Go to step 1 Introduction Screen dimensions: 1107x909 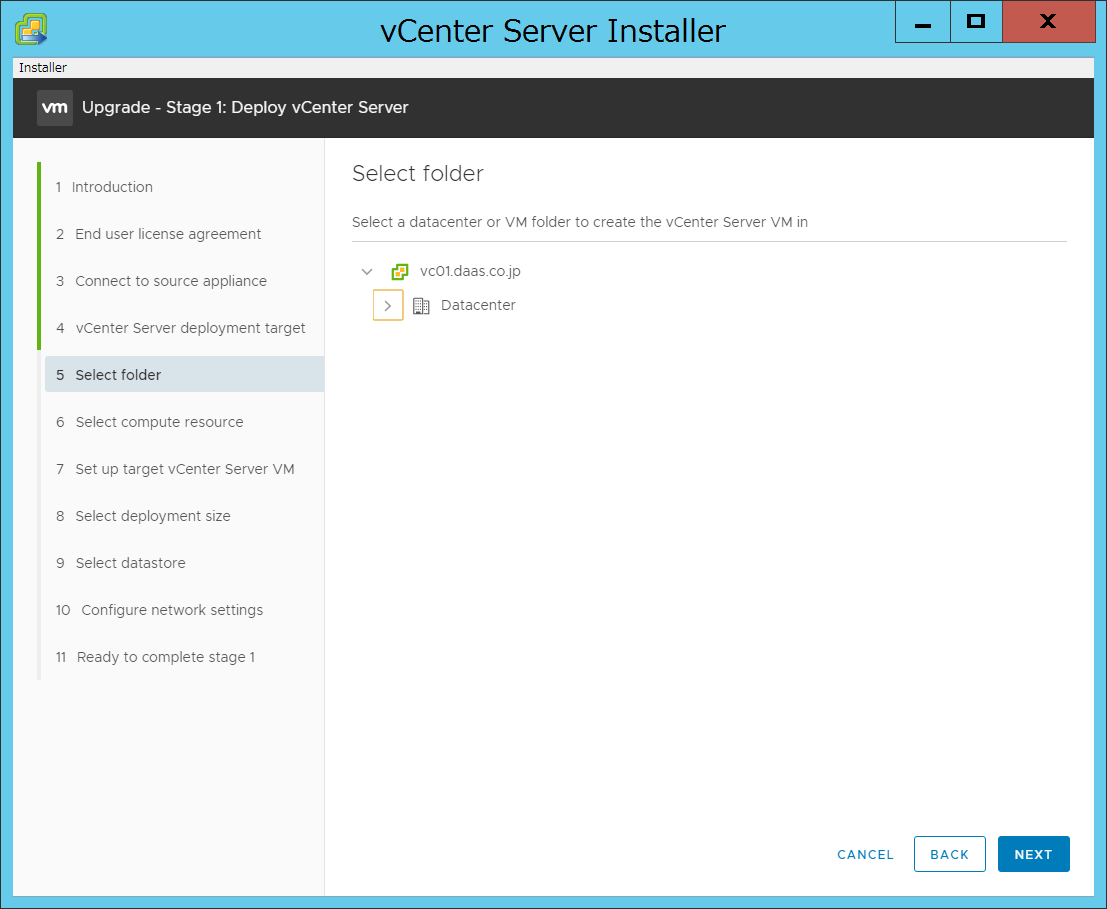104,187
